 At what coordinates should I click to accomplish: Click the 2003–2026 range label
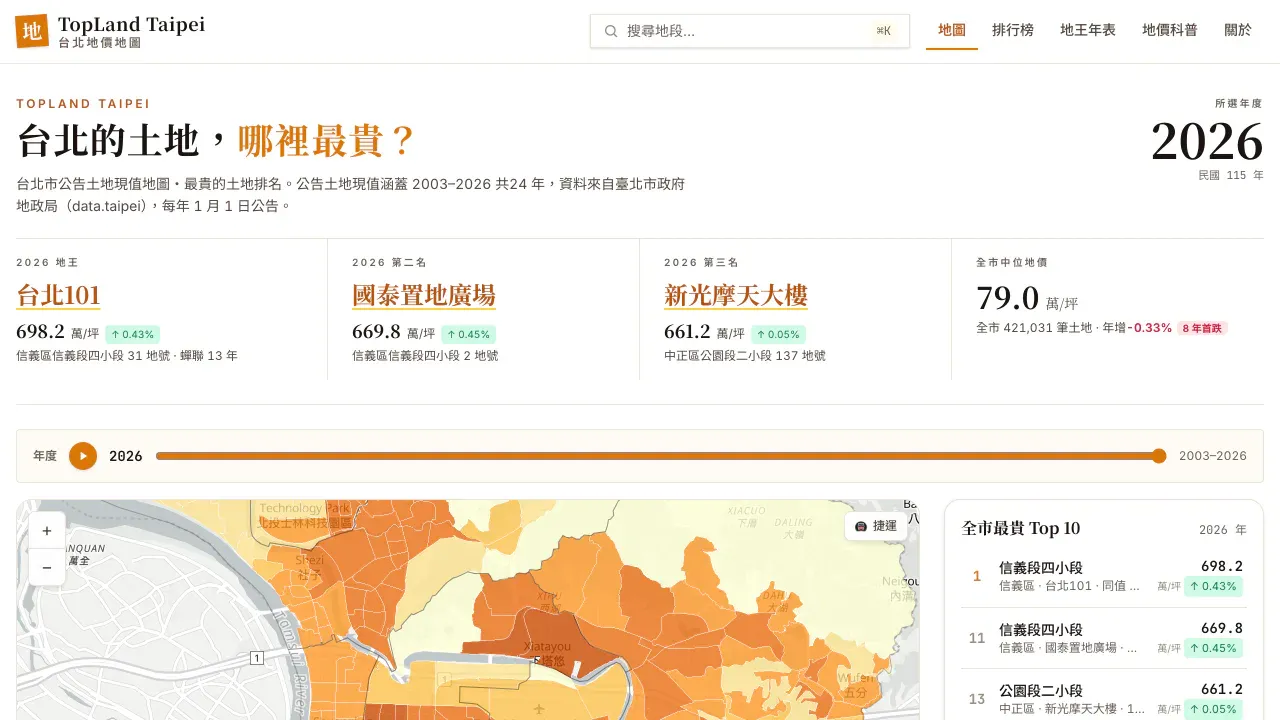(1213, 456)
